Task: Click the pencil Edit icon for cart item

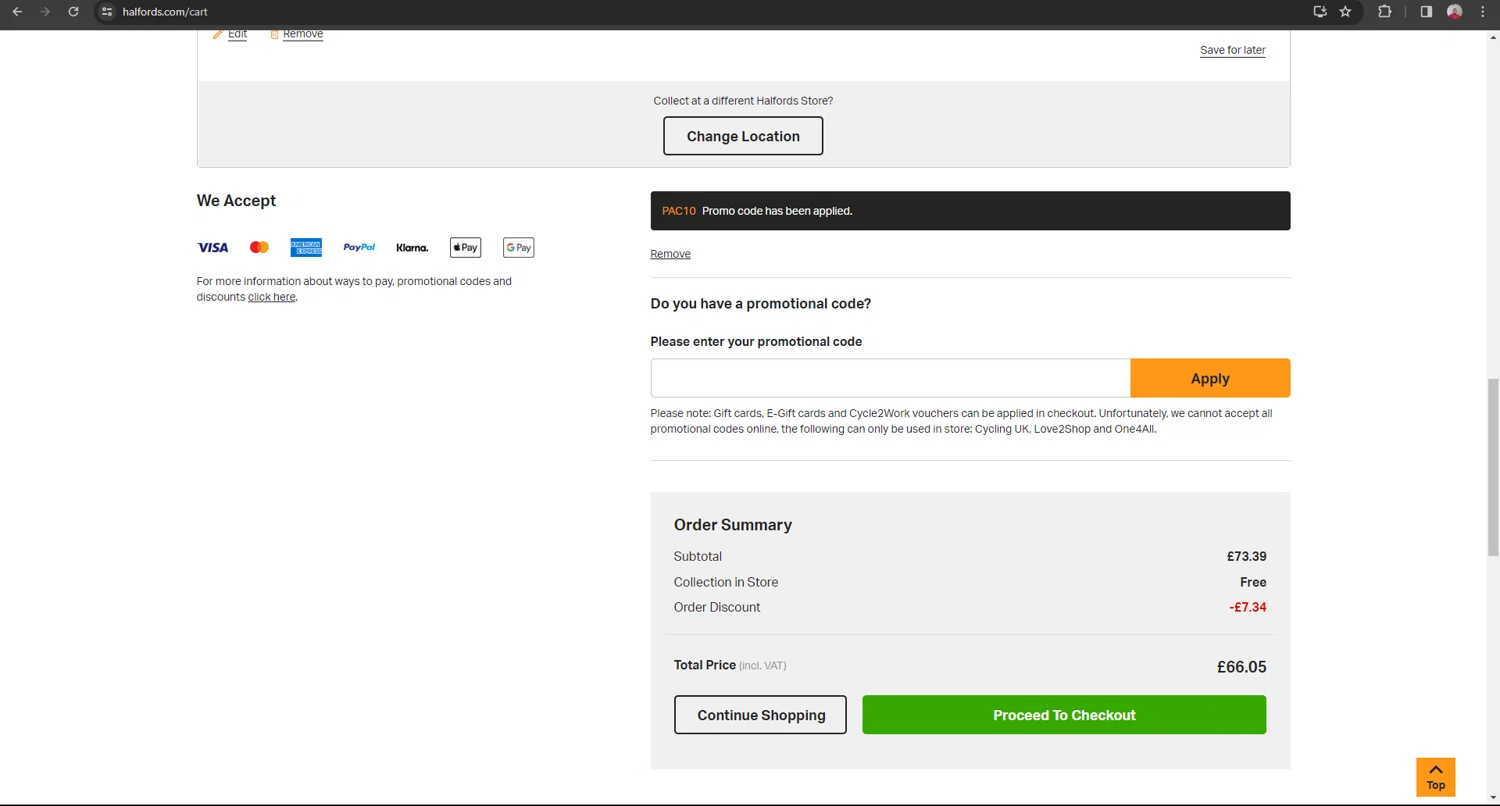Action: point(217,34)
